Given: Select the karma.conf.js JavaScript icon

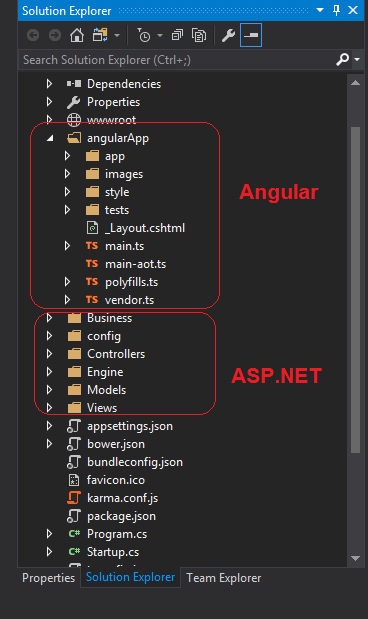Looking at the screenshot, I should pos(74,498).
